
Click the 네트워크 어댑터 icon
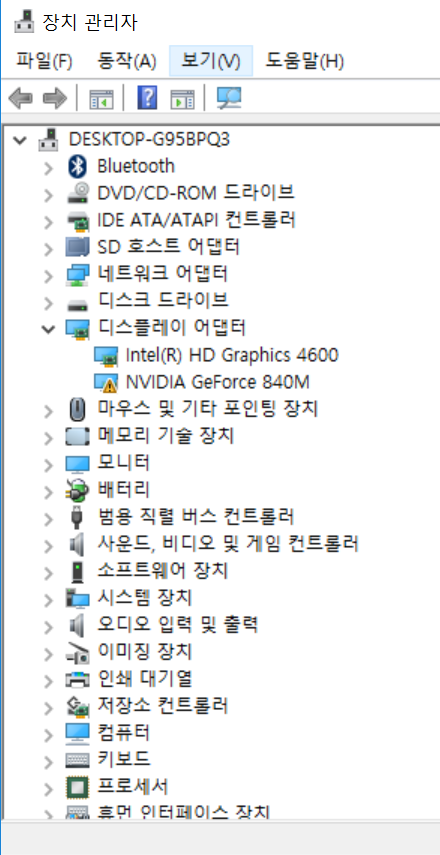tap(77, 274)
